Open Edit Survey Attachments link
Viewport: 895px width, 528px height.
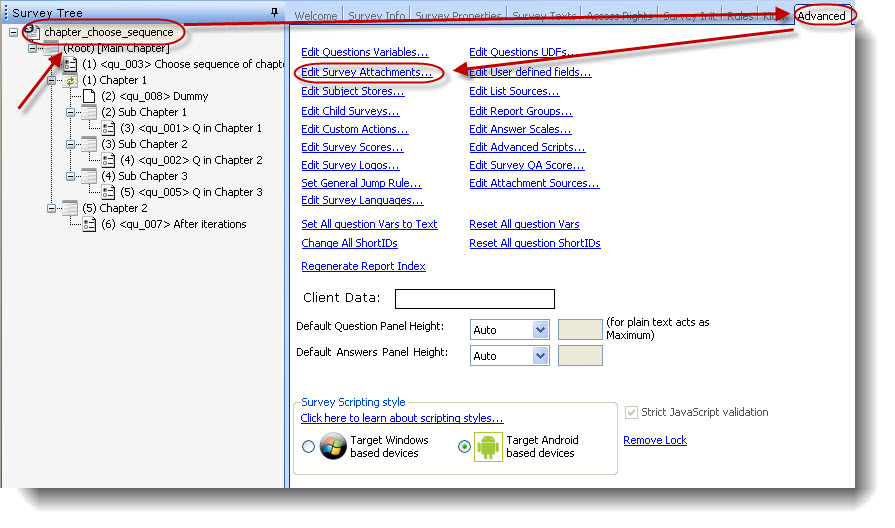(366, 72)
